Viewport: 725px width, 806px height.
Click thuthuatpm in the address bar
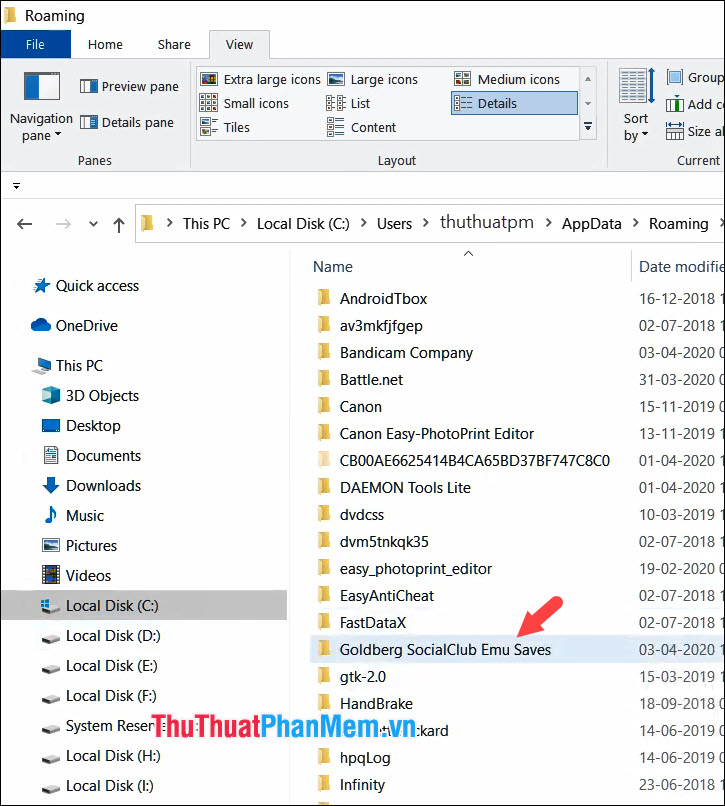point(487,222)
